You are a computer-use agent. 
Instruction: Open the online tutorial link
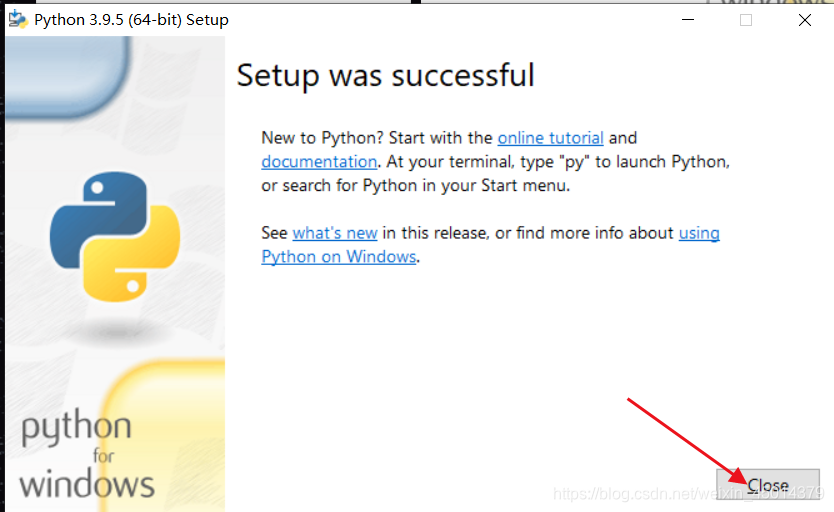coord(551,138)
